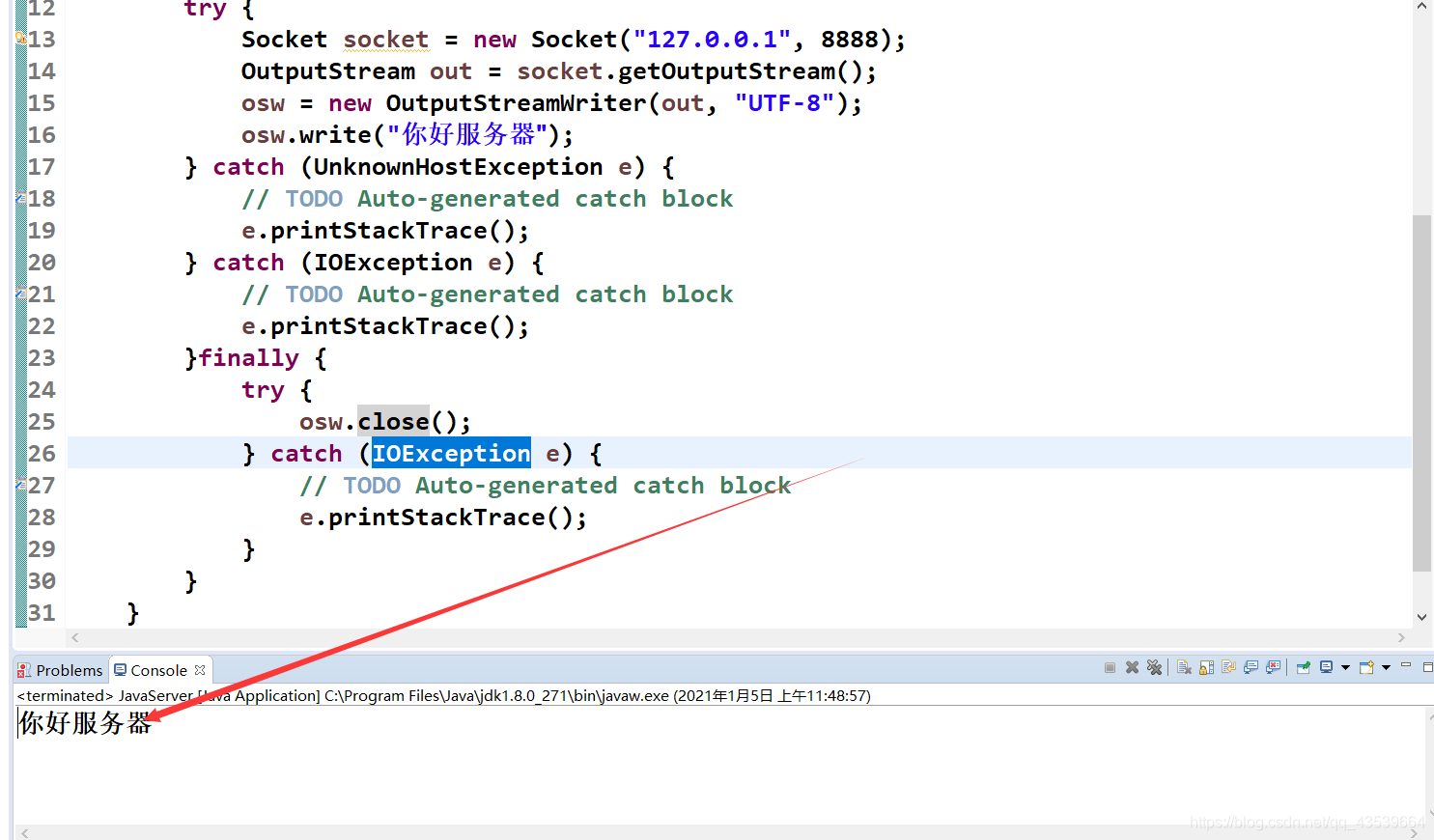Click the TODO task marker on line 27
The height and width of the screenshot is (840, 1434).
[x=20, y=485]
